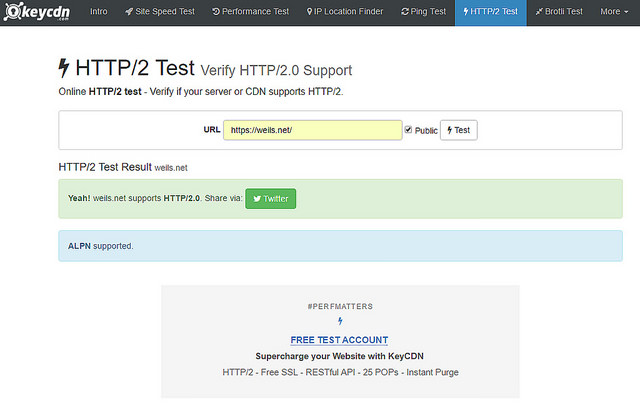Click the URL input field
The width and height of the screenshot is (640, 404).
pos(311,130)
